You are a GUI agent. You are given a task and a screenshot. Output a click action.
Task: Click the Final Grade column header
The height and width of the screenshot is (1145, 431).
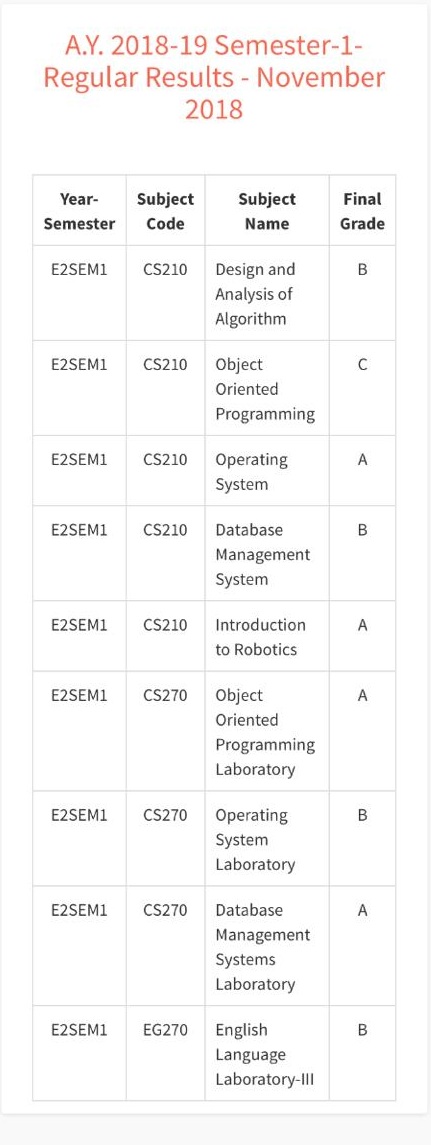[x=362, y=211]
